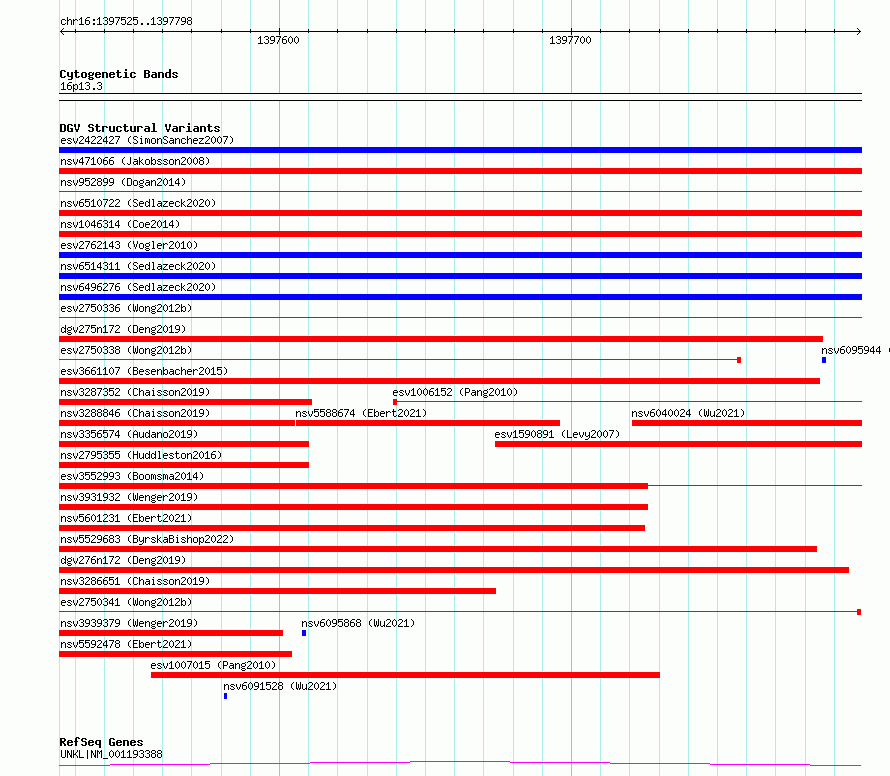The height and width of the screenshot is (776, 890).
Task: Open nsv1046314 (Coe2014) variant details
Action: (120, 224)
